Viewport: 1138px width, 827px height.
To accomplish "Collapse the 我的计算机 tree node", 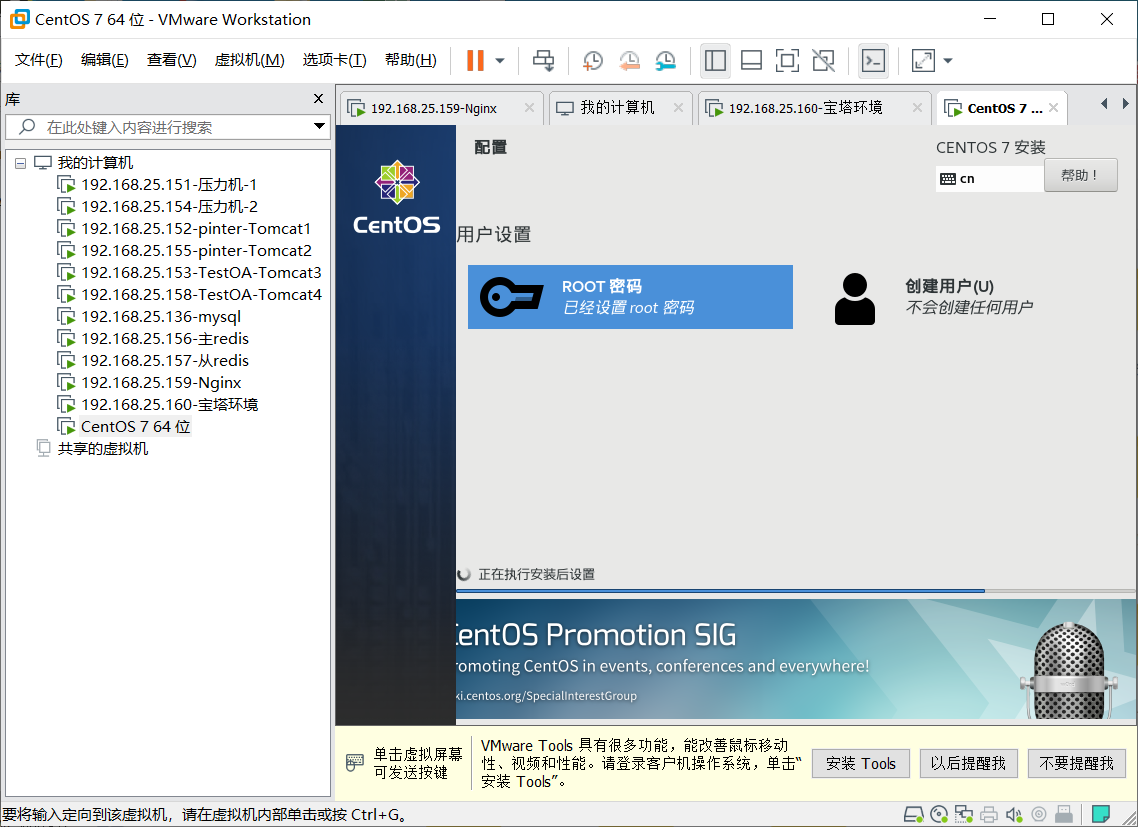I will pyautogui.click(x=20, y=163).
